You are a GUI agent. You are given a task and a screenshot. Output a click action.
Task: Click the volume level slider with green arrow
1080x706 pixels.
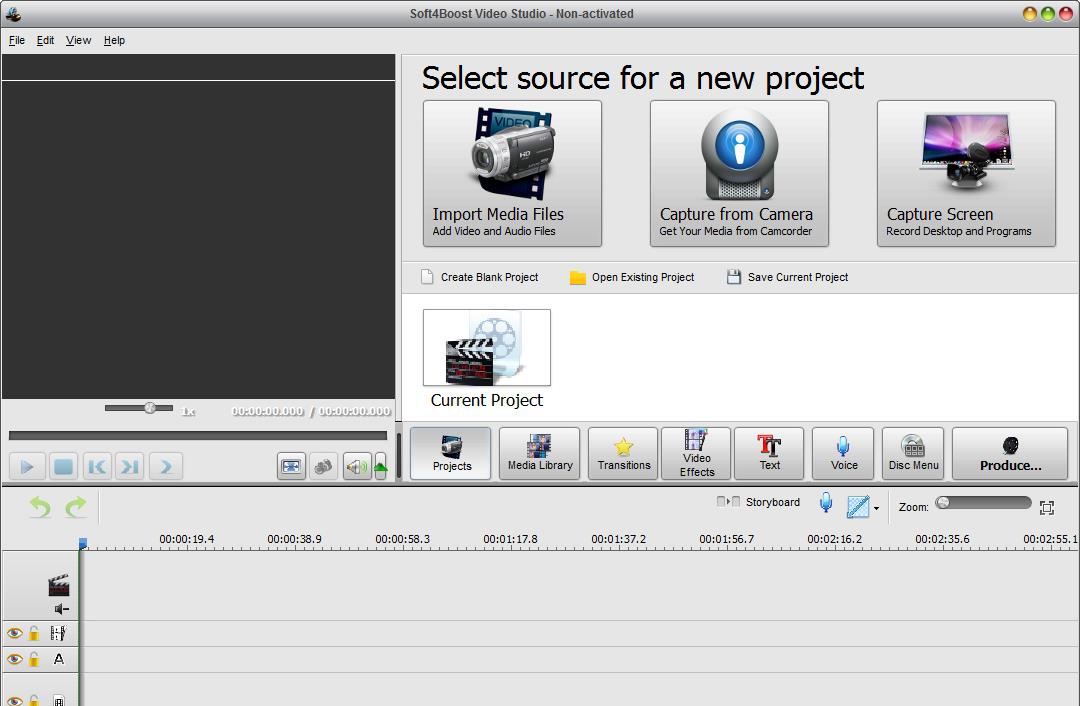click(380, 467)
